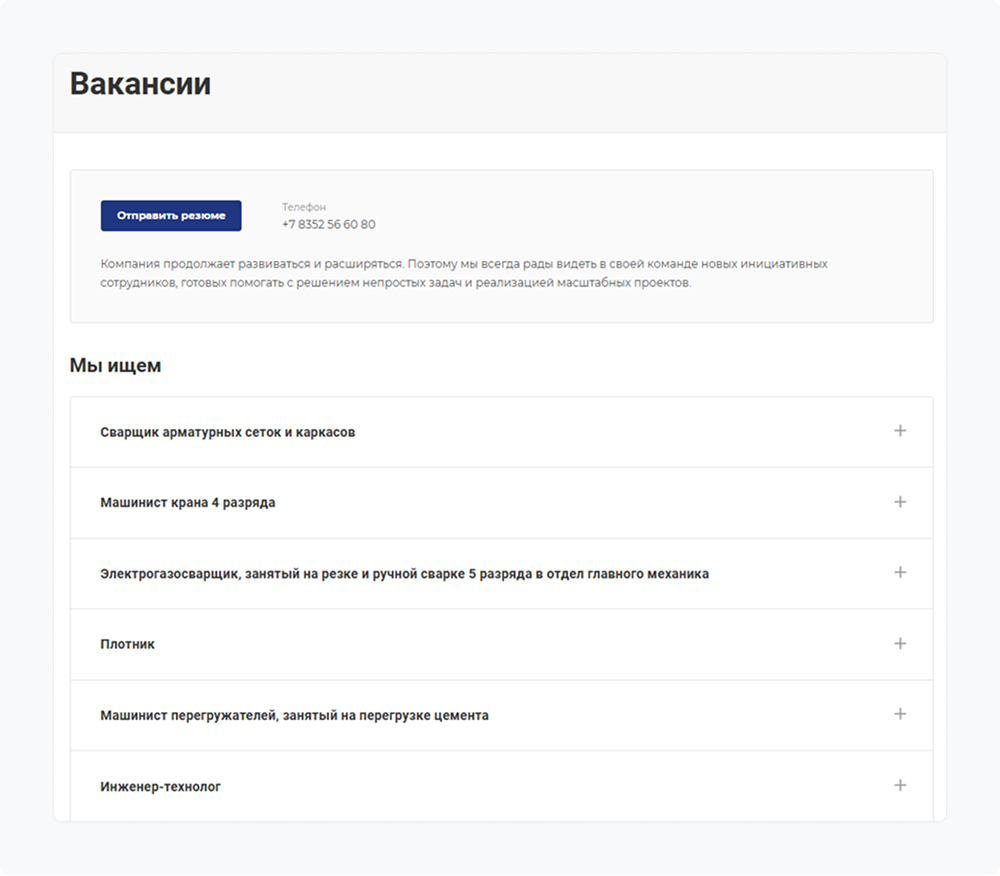Click the Телефон label above the number

tap(304, 207)
